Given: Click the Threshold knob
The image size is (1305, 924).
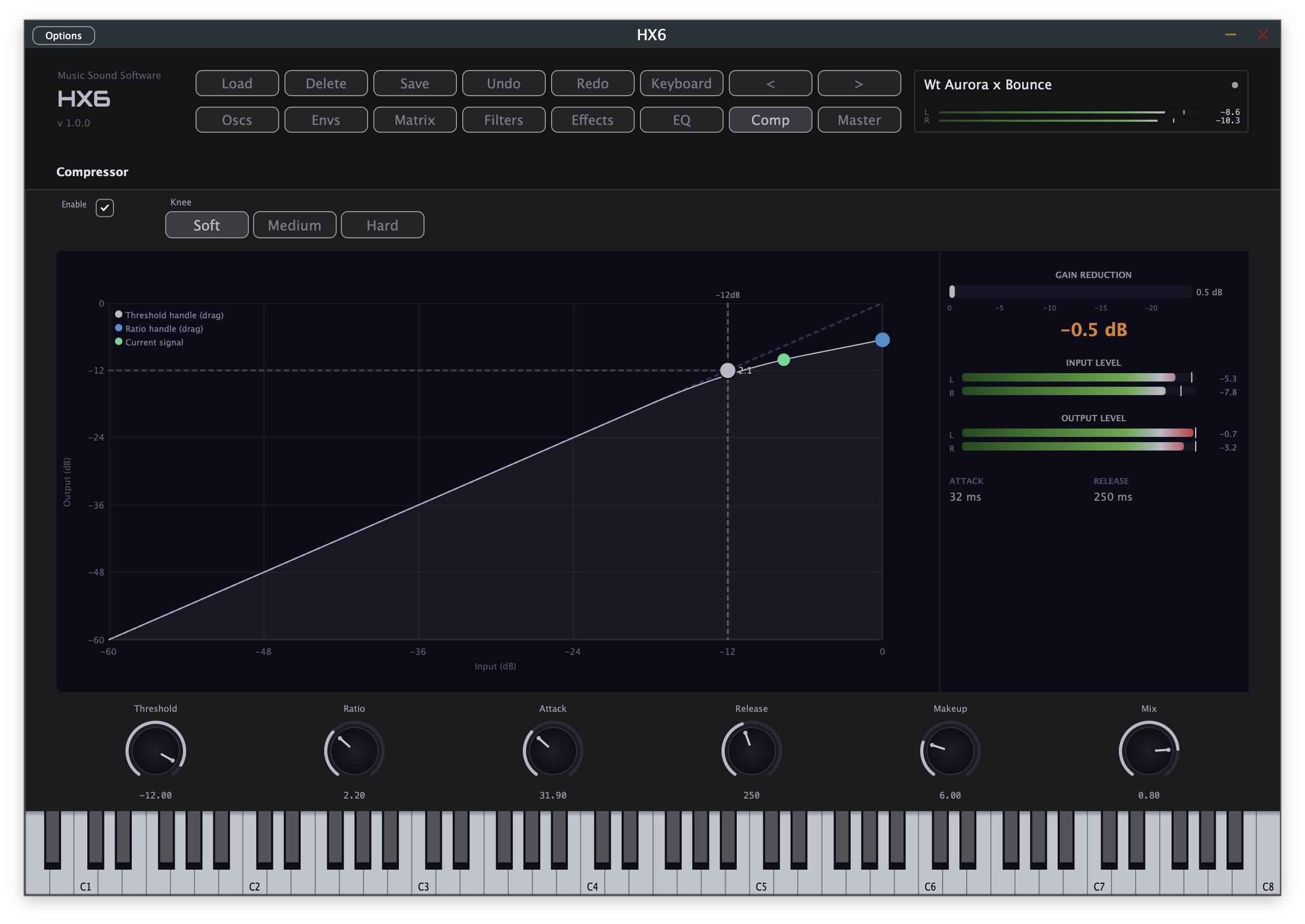Looking at the screenshot, I should pyautogui.click(x=155, y=750).
